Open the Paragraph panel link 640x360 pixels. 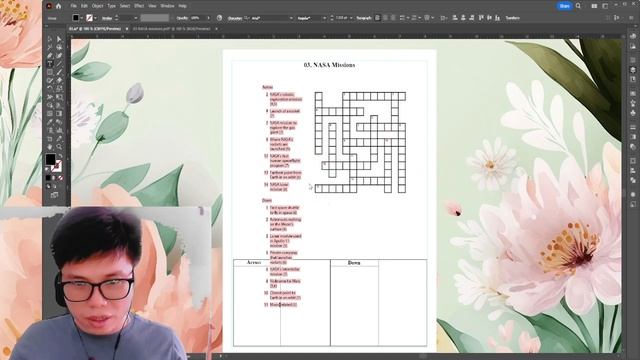pyautogui.click(x=364, y=18)
